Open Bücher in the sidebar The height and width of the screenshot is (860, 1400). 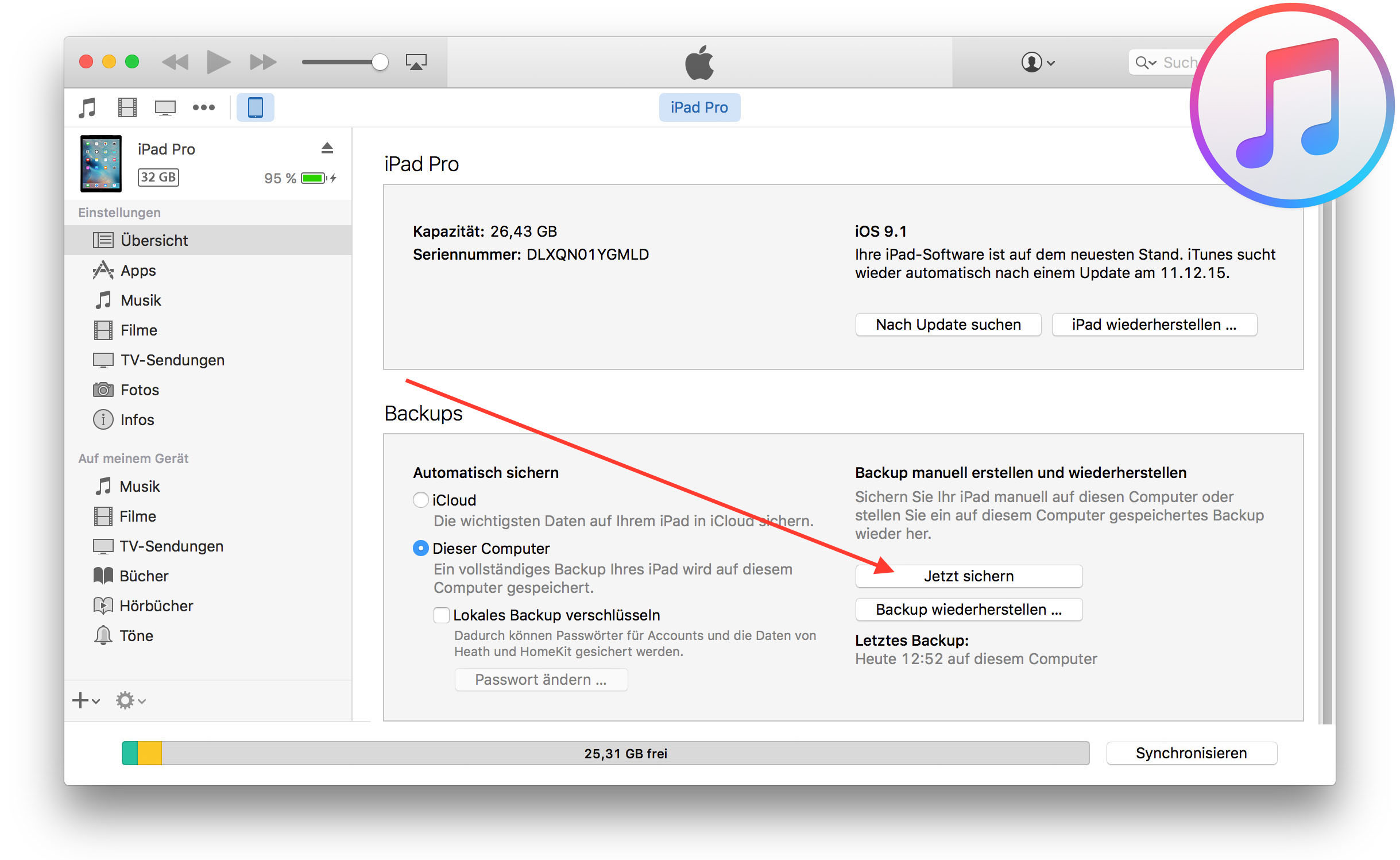(208, 576)
